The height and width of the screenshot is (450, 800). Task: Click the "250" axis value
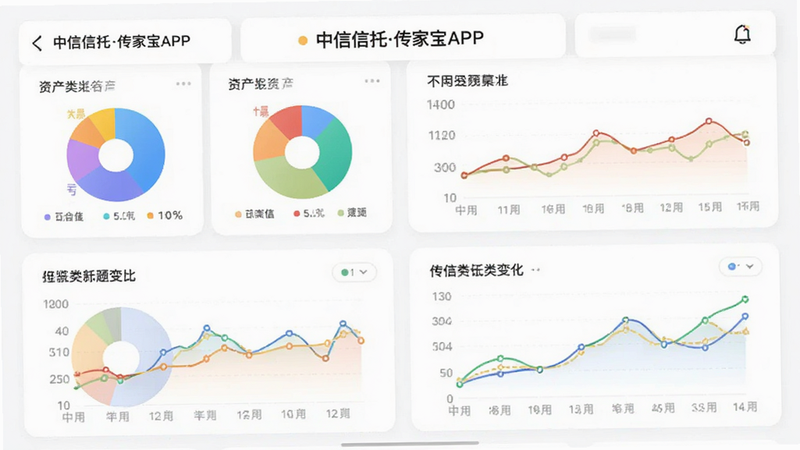click(59, 380)
